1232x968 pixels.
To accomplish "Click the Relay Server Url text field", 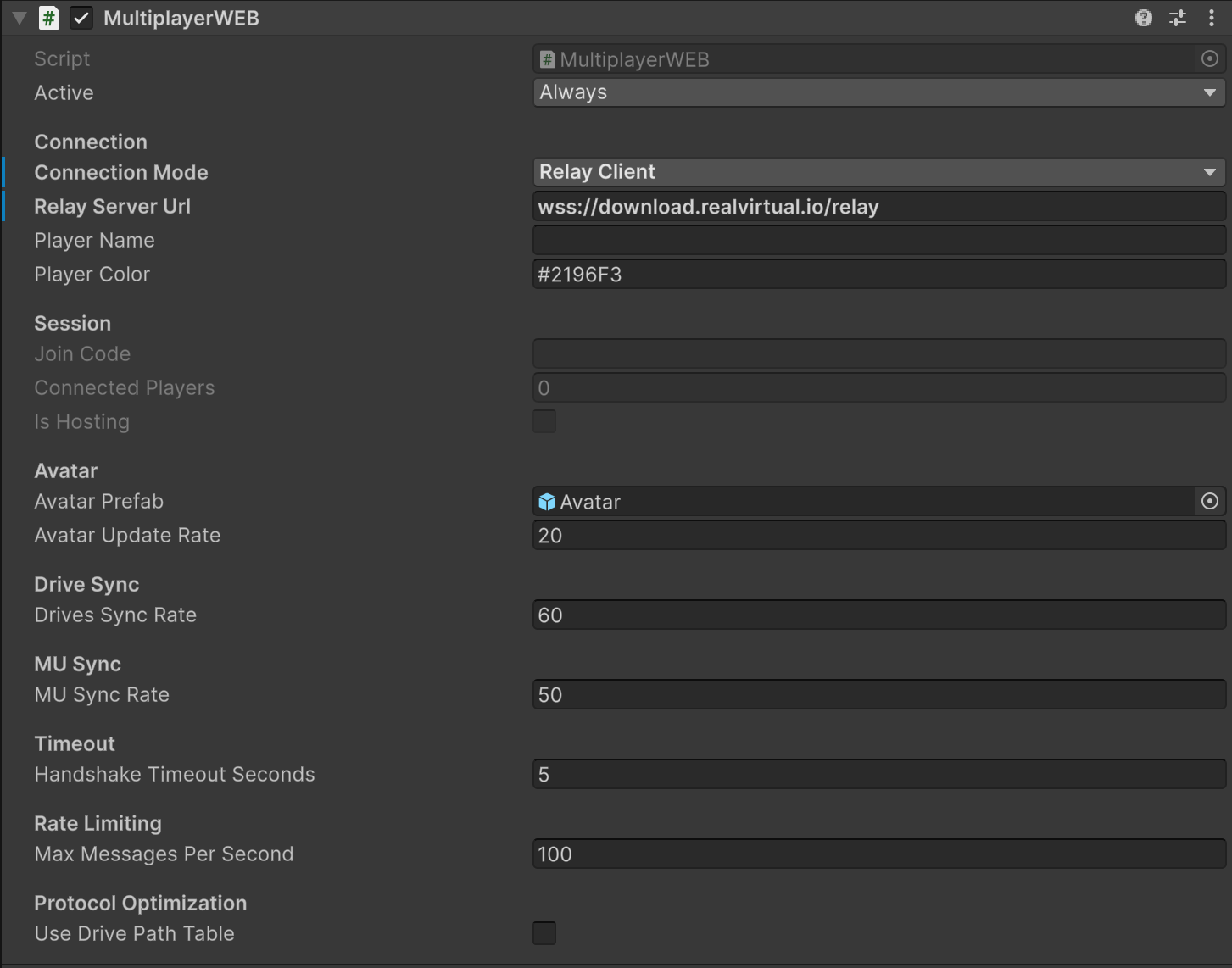I will pos(878,207).
